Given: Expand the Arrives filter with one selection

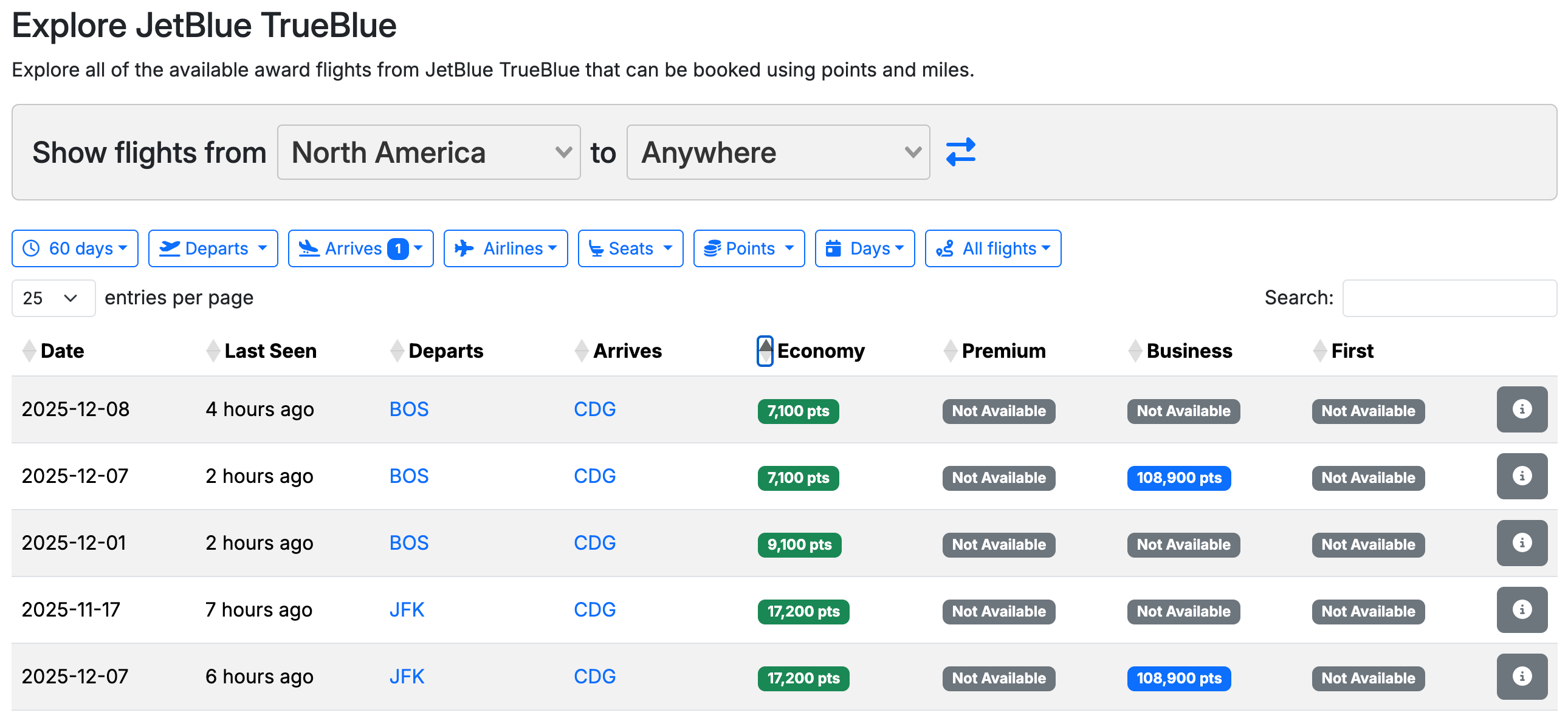Looking at the screenshot, I should pyautogui.click(x=360, y=248).
